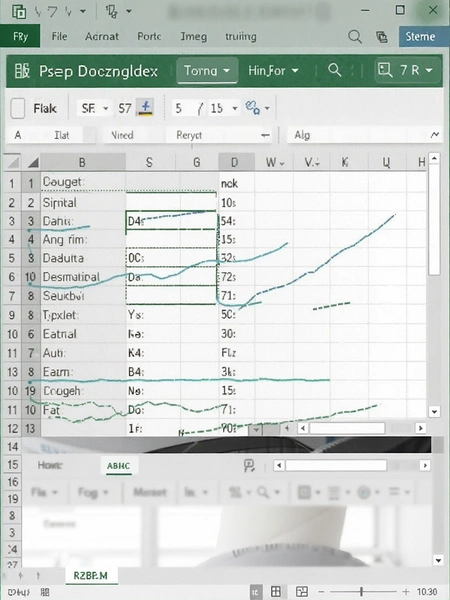Select column B header

(83, 163)
